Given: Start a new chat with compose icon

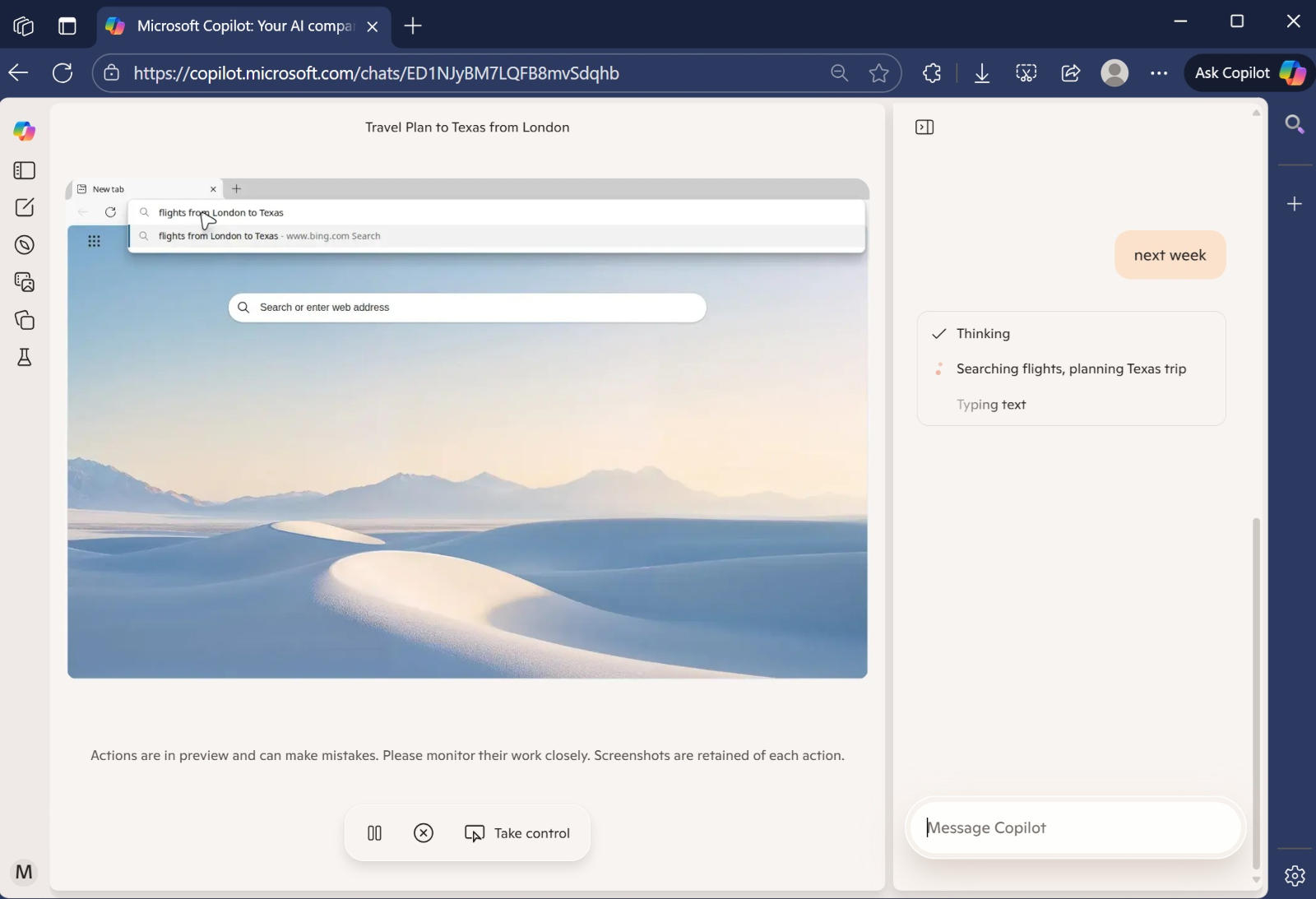Looking at the screenshot, I should point(25,207).
